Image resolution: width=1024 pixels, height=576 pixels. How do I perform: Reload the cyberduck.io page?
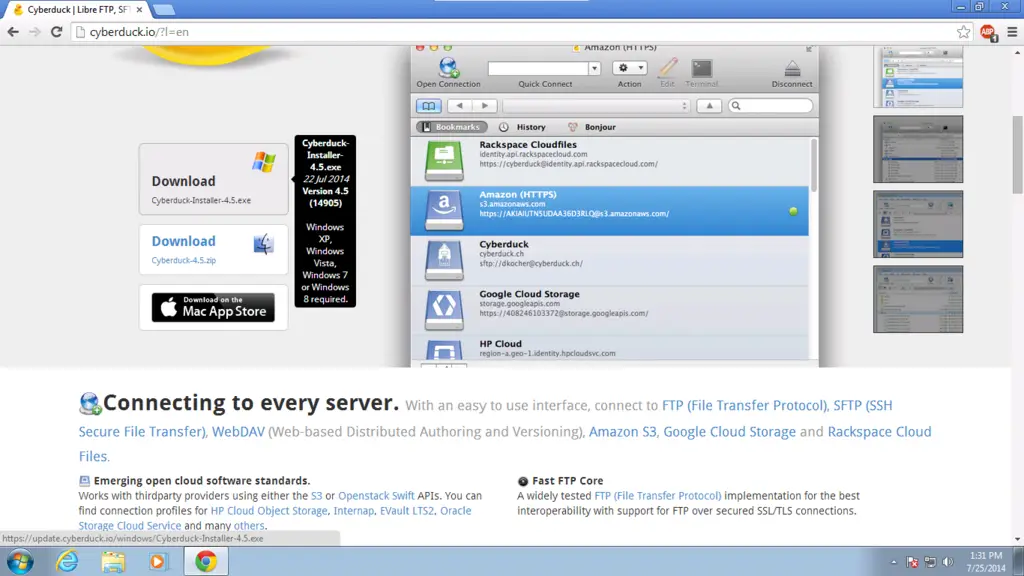(57, 32)
